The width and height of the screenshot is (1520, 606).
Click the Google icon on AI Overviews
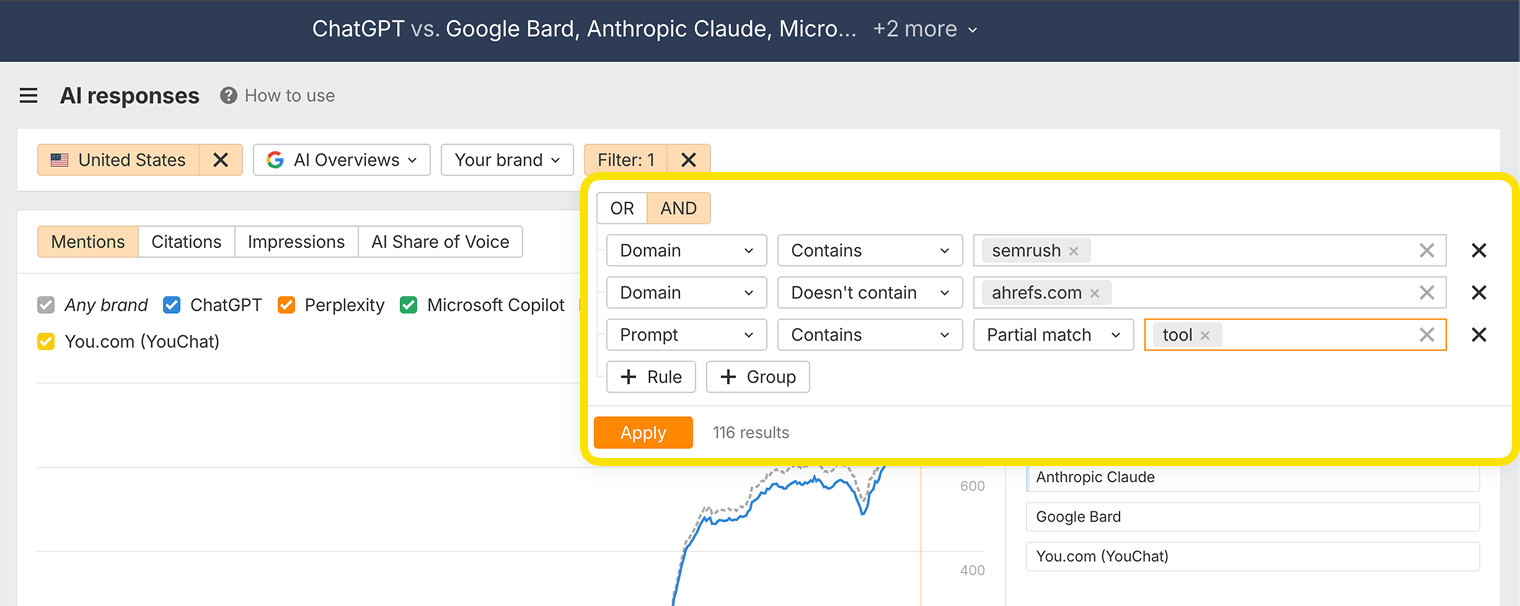[275, 159]
